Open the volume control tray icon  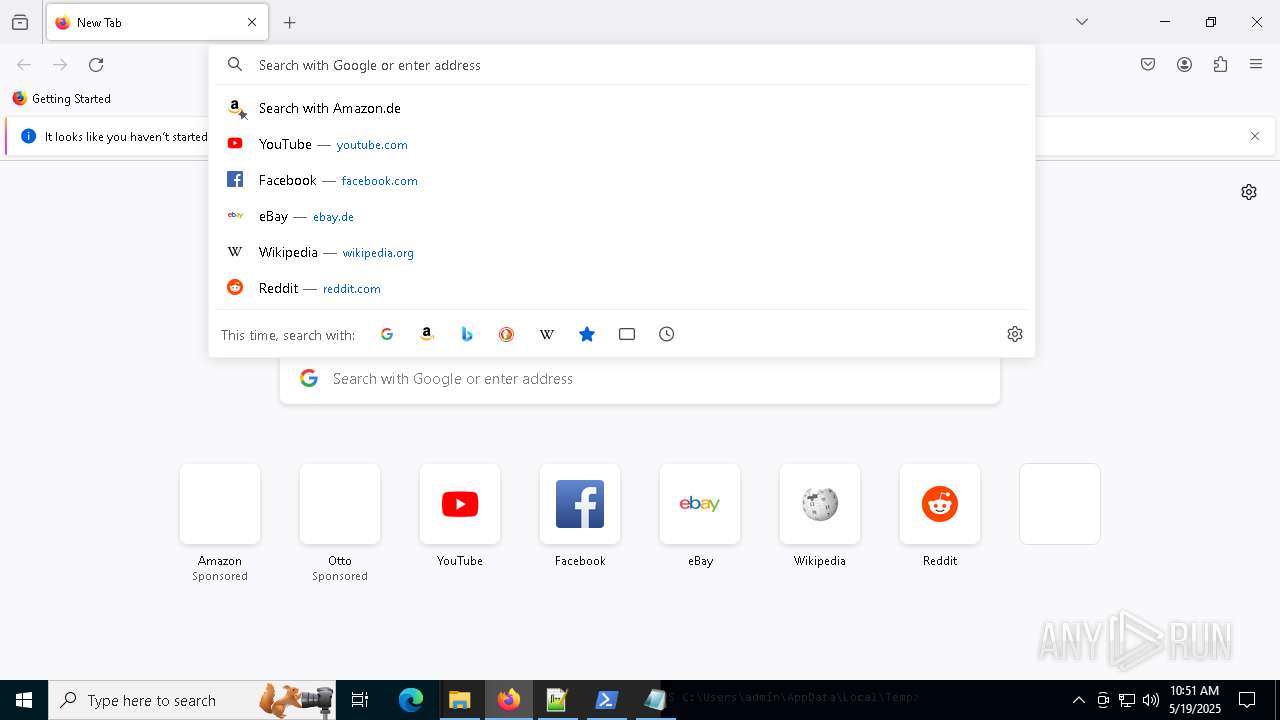[1151, 700]
